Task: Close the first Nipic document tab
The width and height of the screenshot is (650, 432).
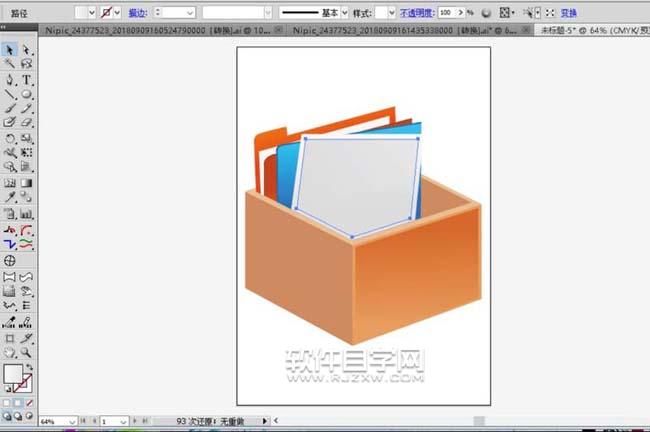Action: point(279,30)
